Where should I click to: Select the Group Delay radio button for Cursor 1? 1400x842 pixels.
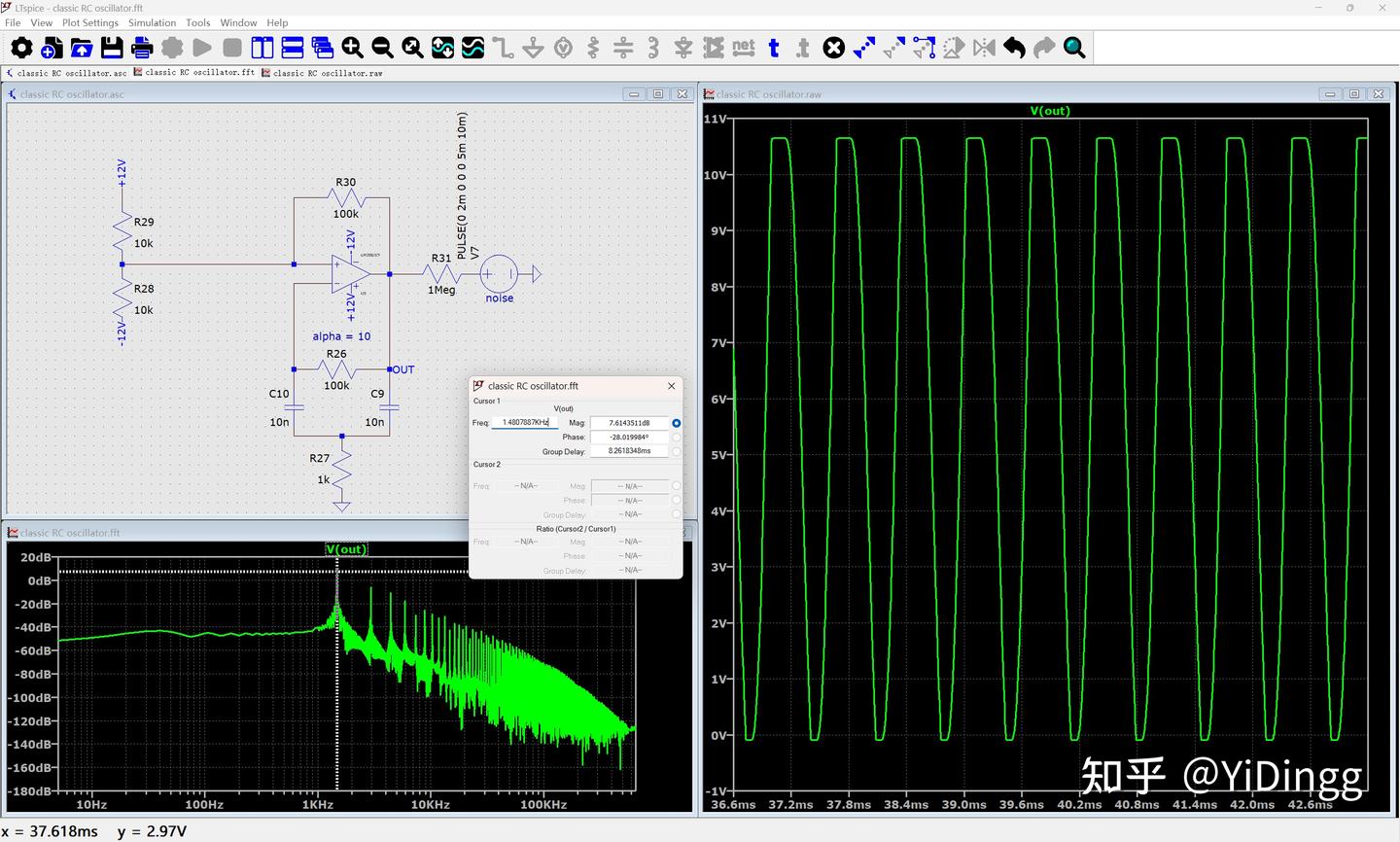676,451
